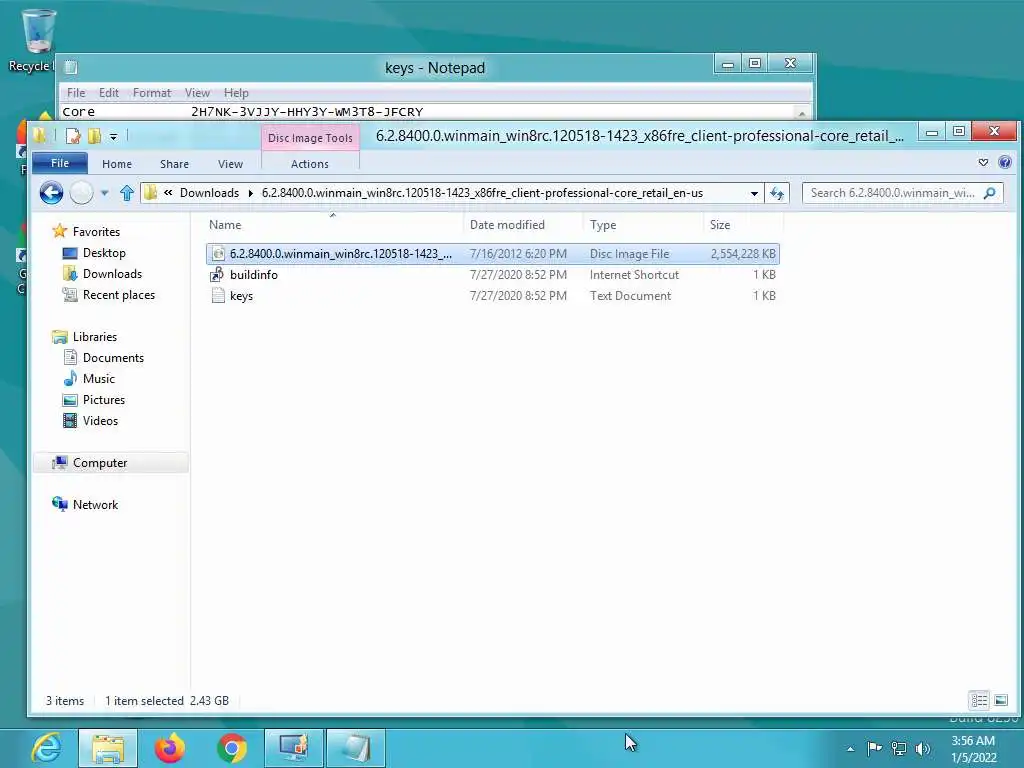This screenshot has width=1024, height=768.
Task: Open Downloads in the Favorites list
Action: (x=112, y=274)
